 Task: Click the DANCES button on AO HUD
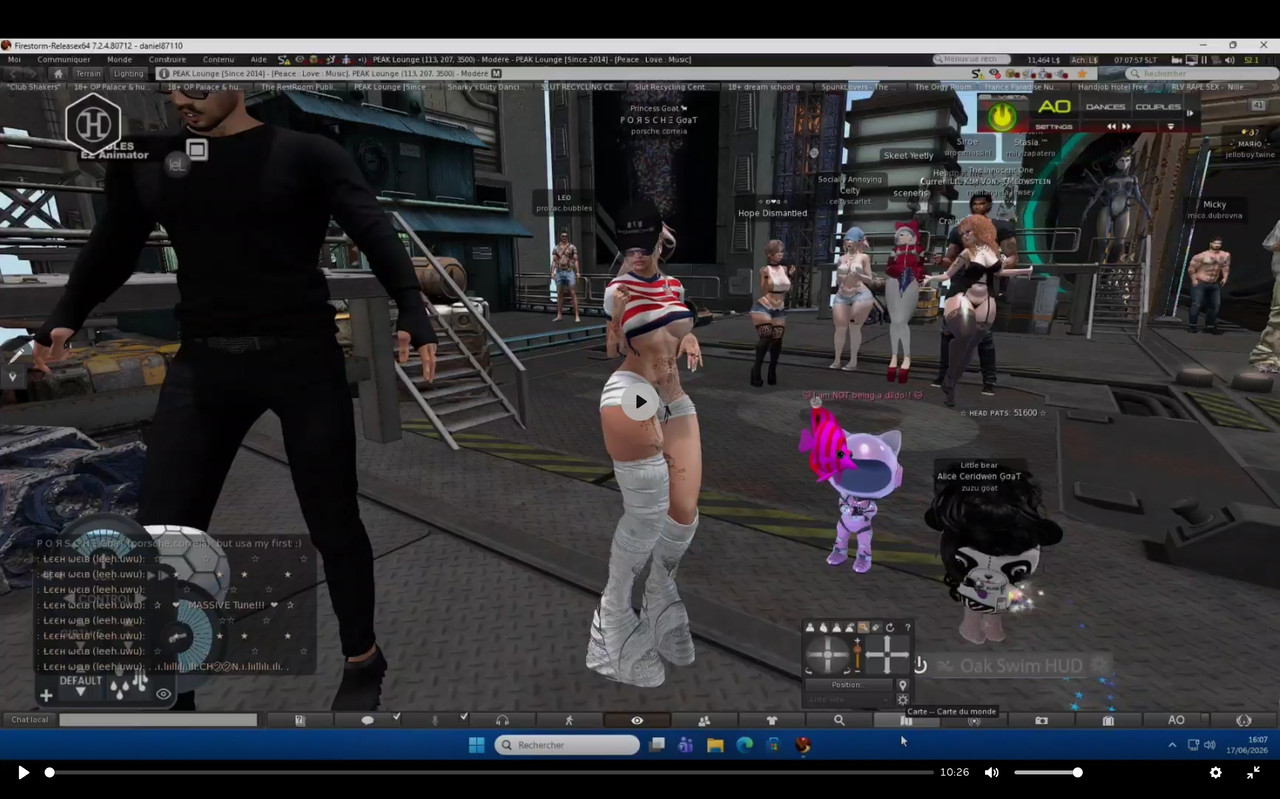(x=1105, y=107)
